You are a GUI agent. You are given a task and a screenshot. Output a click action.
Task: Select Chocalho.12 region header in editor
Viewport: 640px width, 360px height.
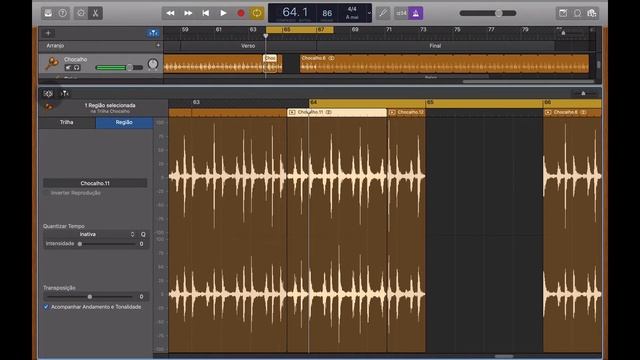pyautogui.click(x=406, y=112)
